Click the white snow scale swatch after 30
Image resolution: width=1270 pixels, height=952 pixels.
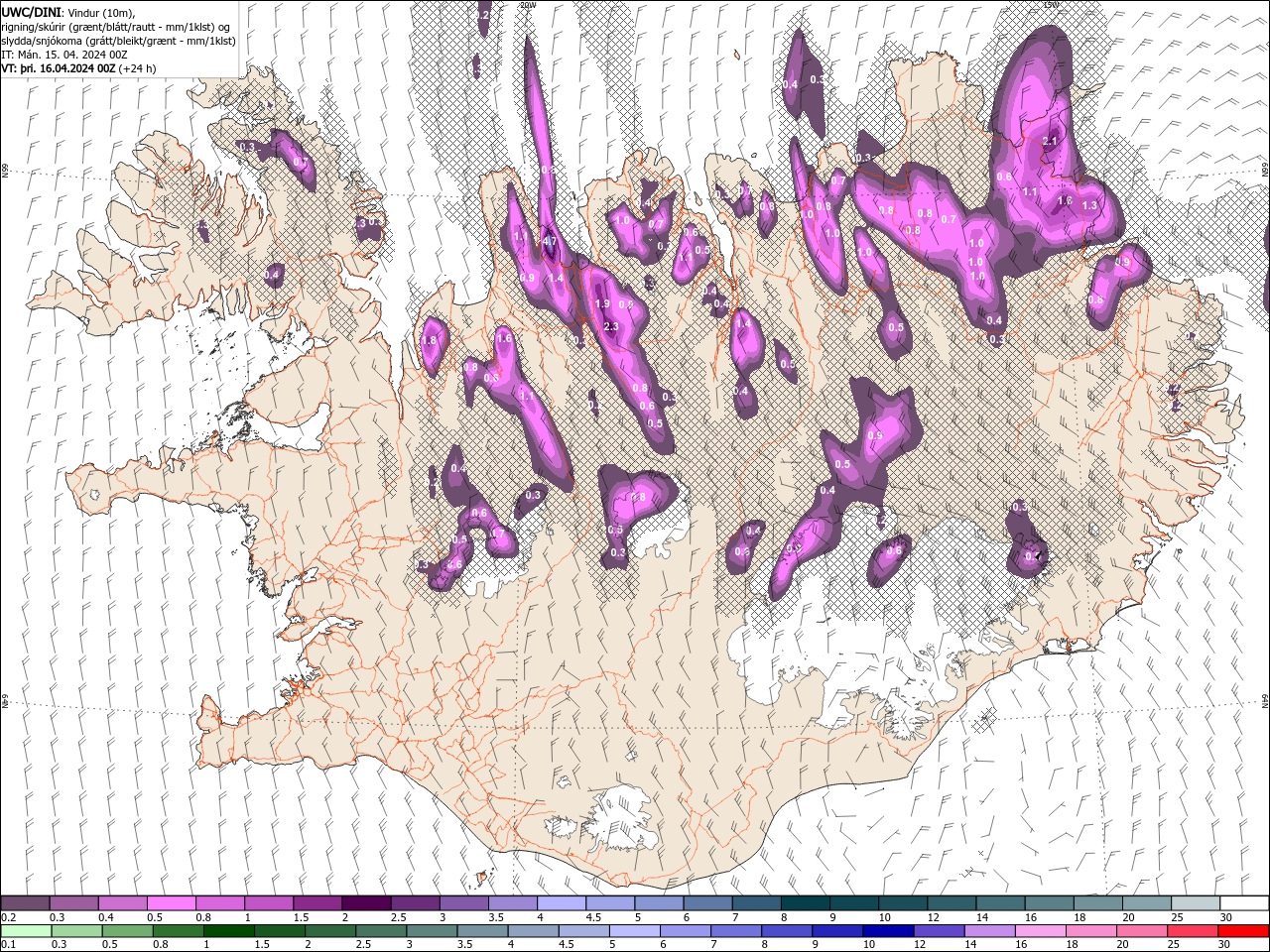click(x=1243, y=902)
